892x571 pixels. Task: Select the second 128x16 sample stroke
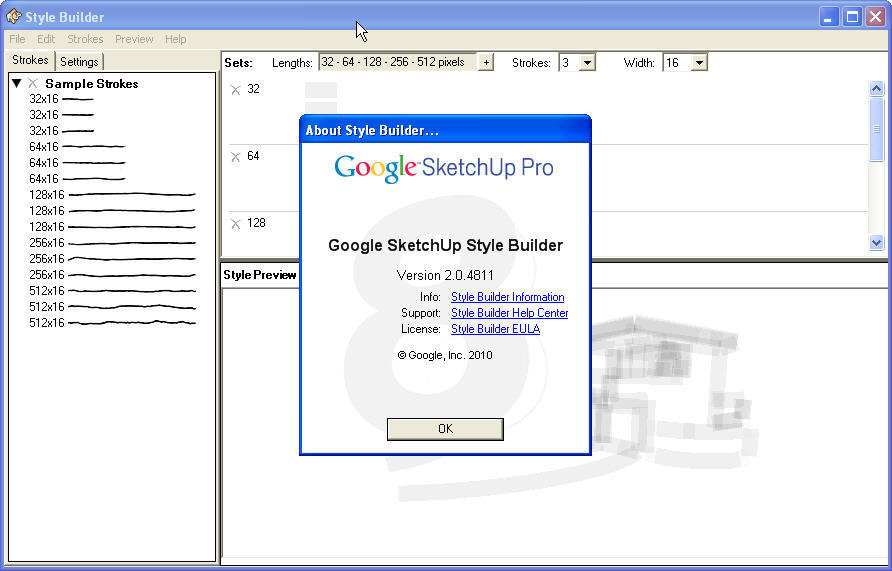(113, 210)
